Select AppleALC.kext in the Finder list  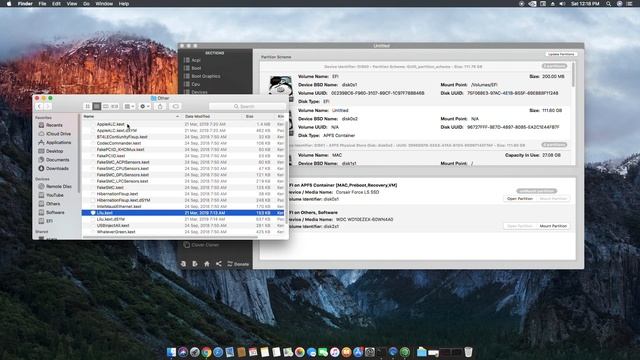click(110, 124)
